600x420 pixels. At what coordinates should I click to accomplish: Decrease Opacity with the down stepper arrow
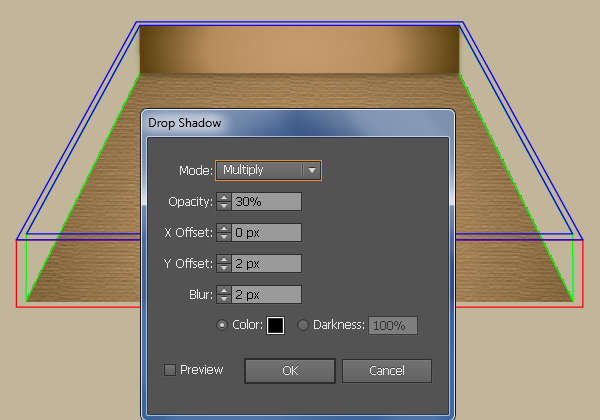[224, 206]
